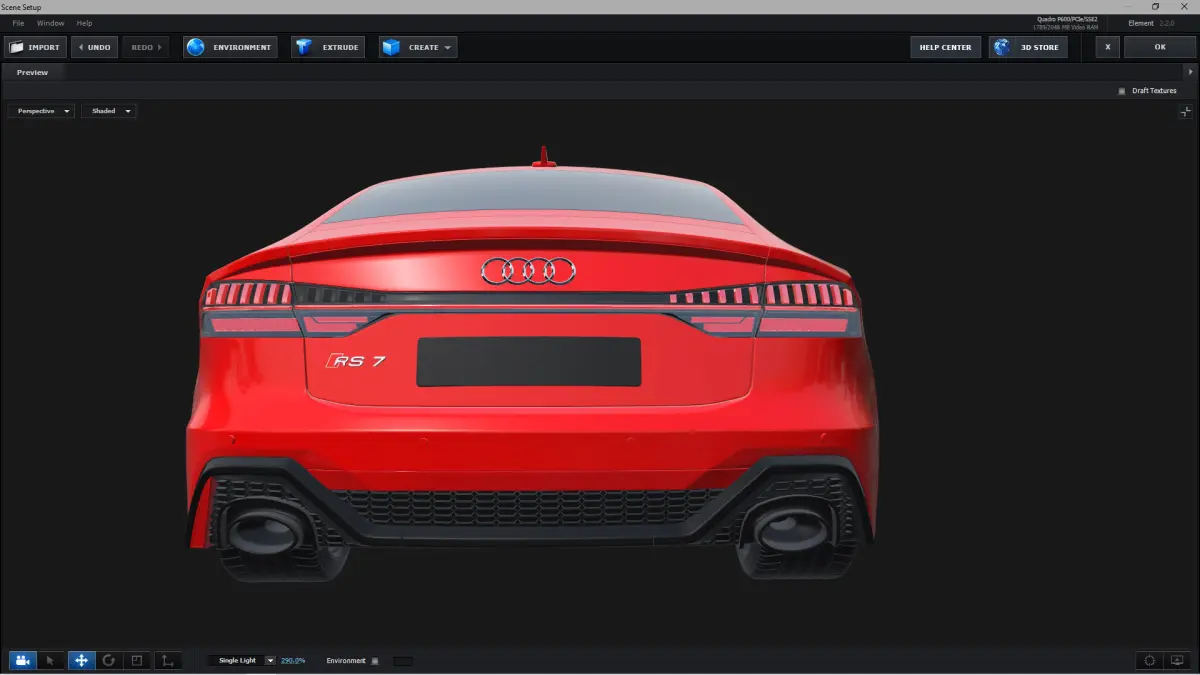Activate the scale tool
The height and width of the screenshot is (675, 1200).
[x=138, y=660]
